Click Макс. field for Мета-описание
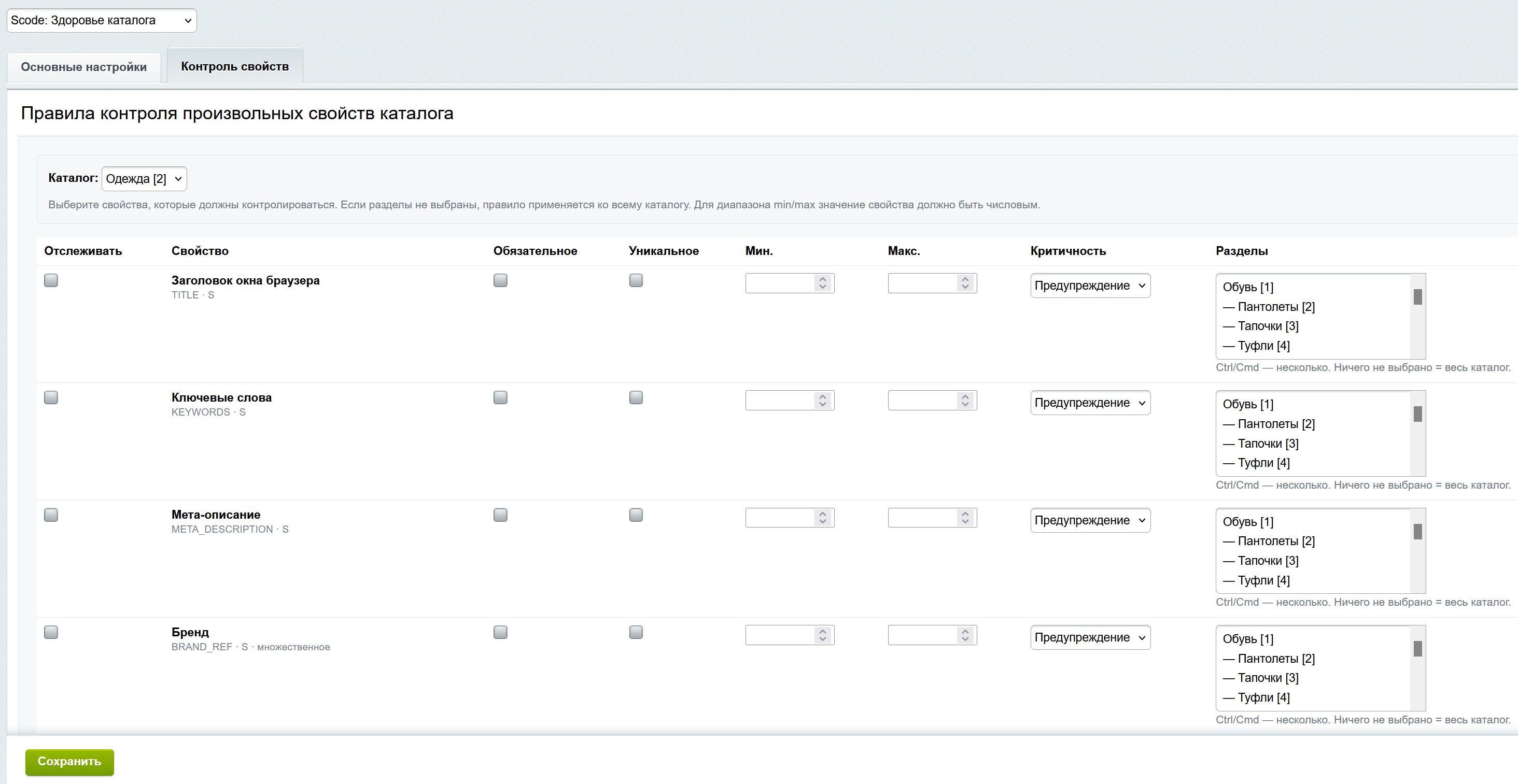Viewport: 1518px width, 784px height. (932, 518)
